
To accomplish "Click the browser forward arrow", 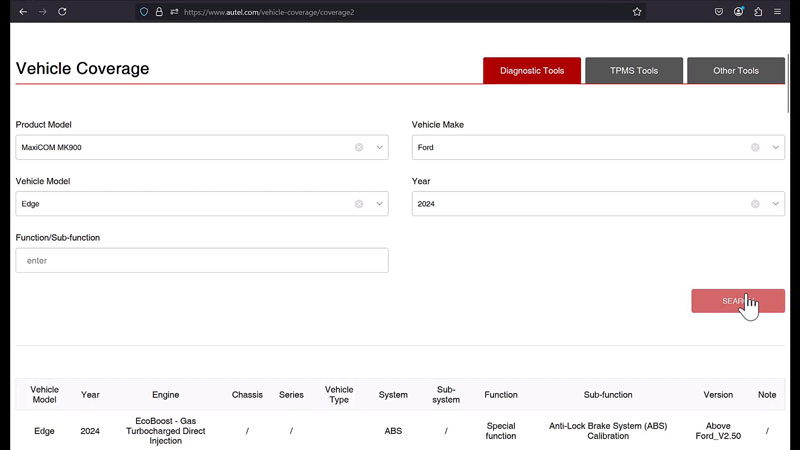I will 42,12.
